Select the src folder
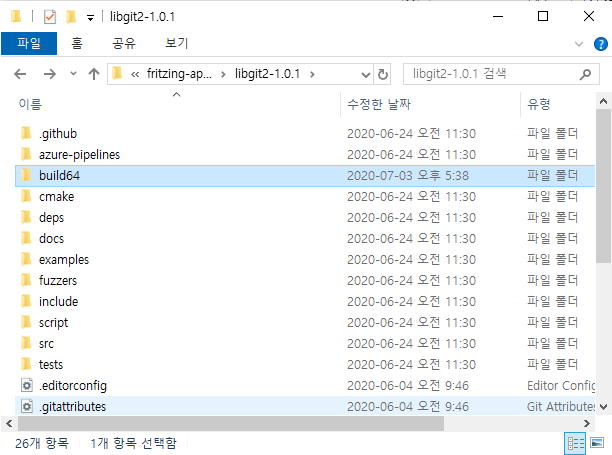Image resolution: width=612 pixels, height=455 pixels. click(305, 344)
